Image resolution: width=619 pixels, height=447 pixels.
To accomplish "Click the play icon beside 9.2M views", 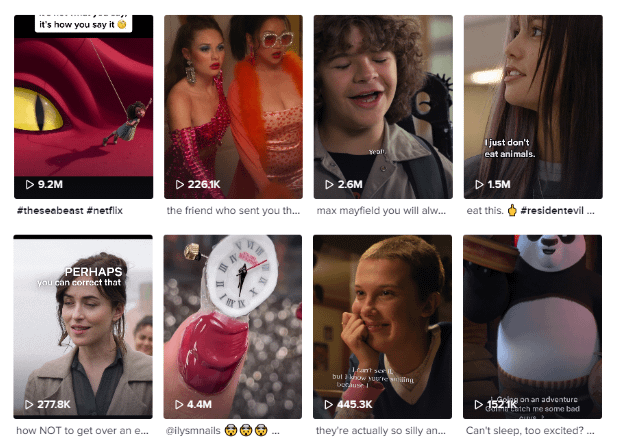I will coord(30,184).
